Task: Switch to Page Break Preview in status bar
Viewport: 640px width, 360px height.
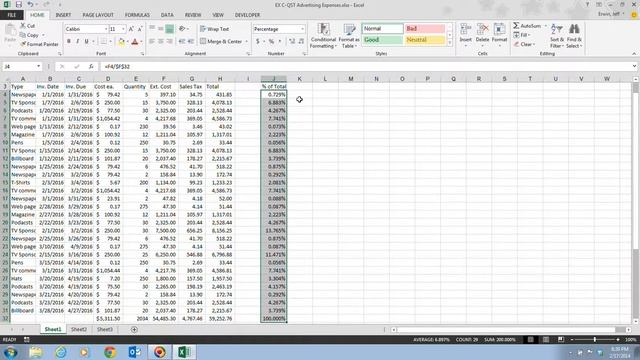Action: pos(561,340)
